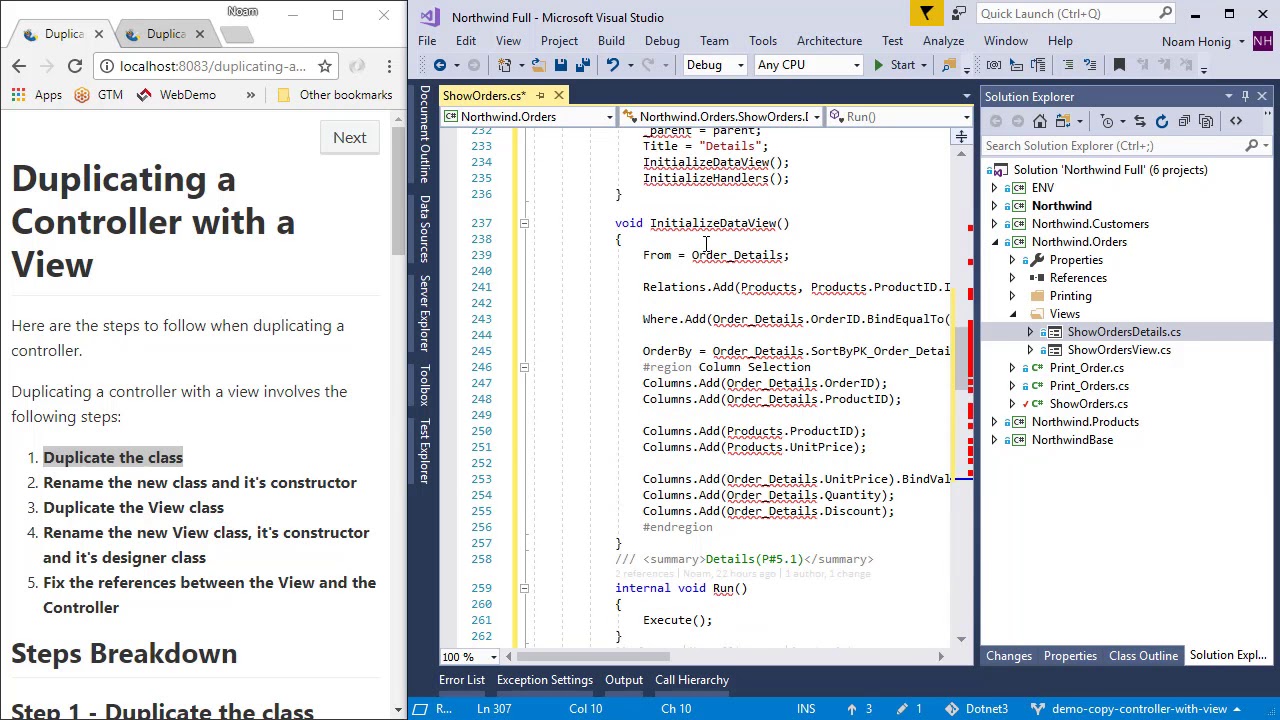Click Collapse All in Solution Explorer

pyautogui.click(x=1184, y=121)
